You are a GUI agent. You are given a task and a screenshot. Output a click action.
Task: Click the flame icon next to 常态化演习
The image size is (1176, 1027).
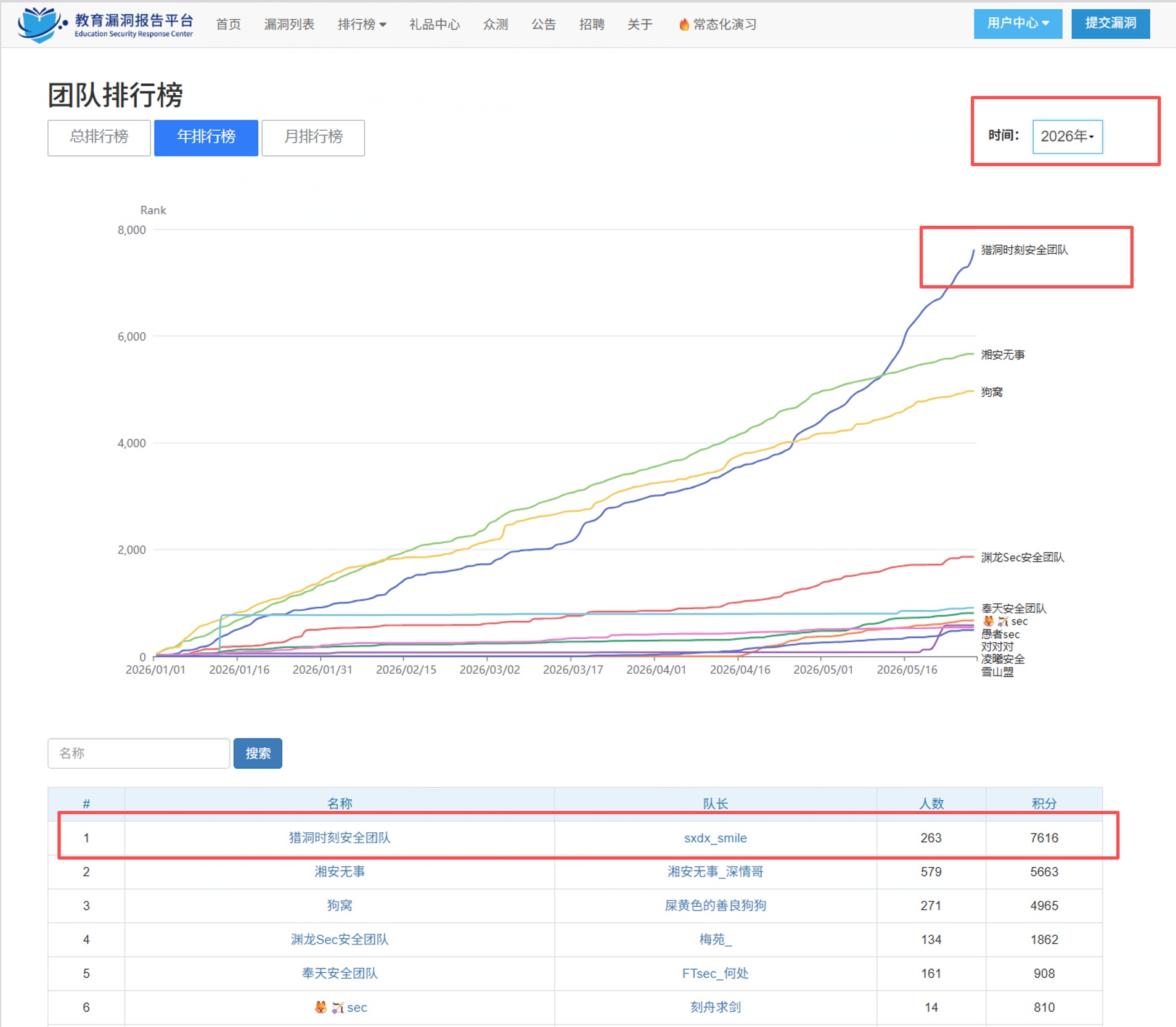pyautogui.click(x=684, y=24)
